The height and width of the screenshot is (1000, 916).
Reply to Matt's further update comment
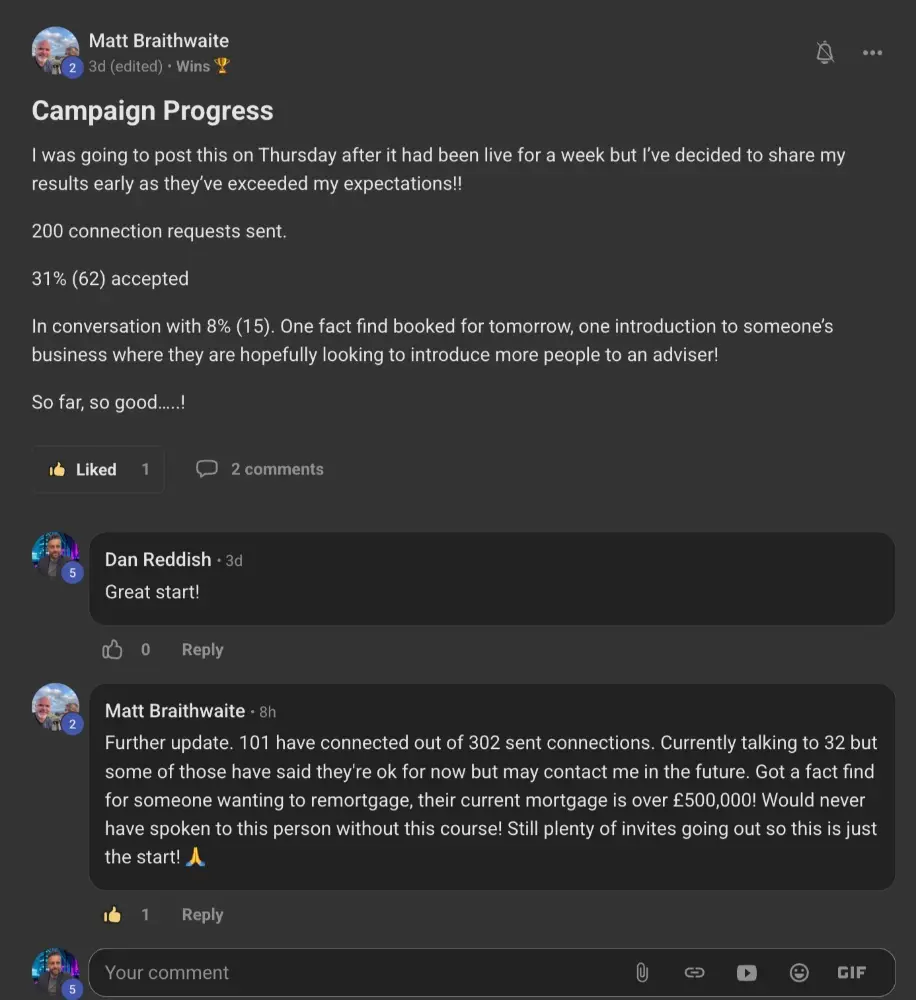point(202,915)
